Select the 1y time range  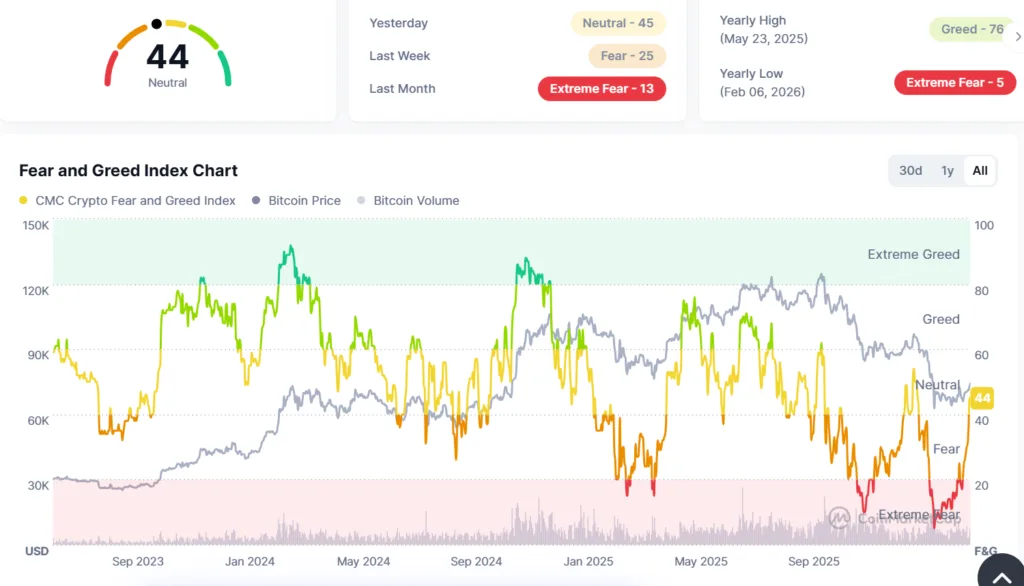point(947,170)
